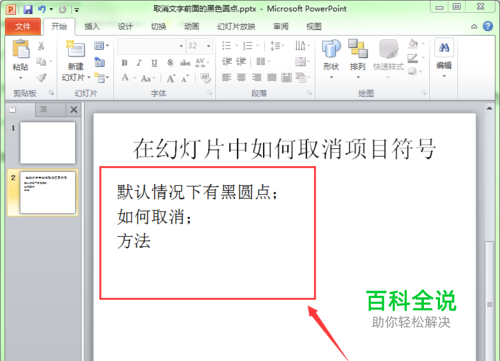The height and width of the screenshot is (361, 500).
Task: Toggle Italic formatting
Action: [139, 63]
